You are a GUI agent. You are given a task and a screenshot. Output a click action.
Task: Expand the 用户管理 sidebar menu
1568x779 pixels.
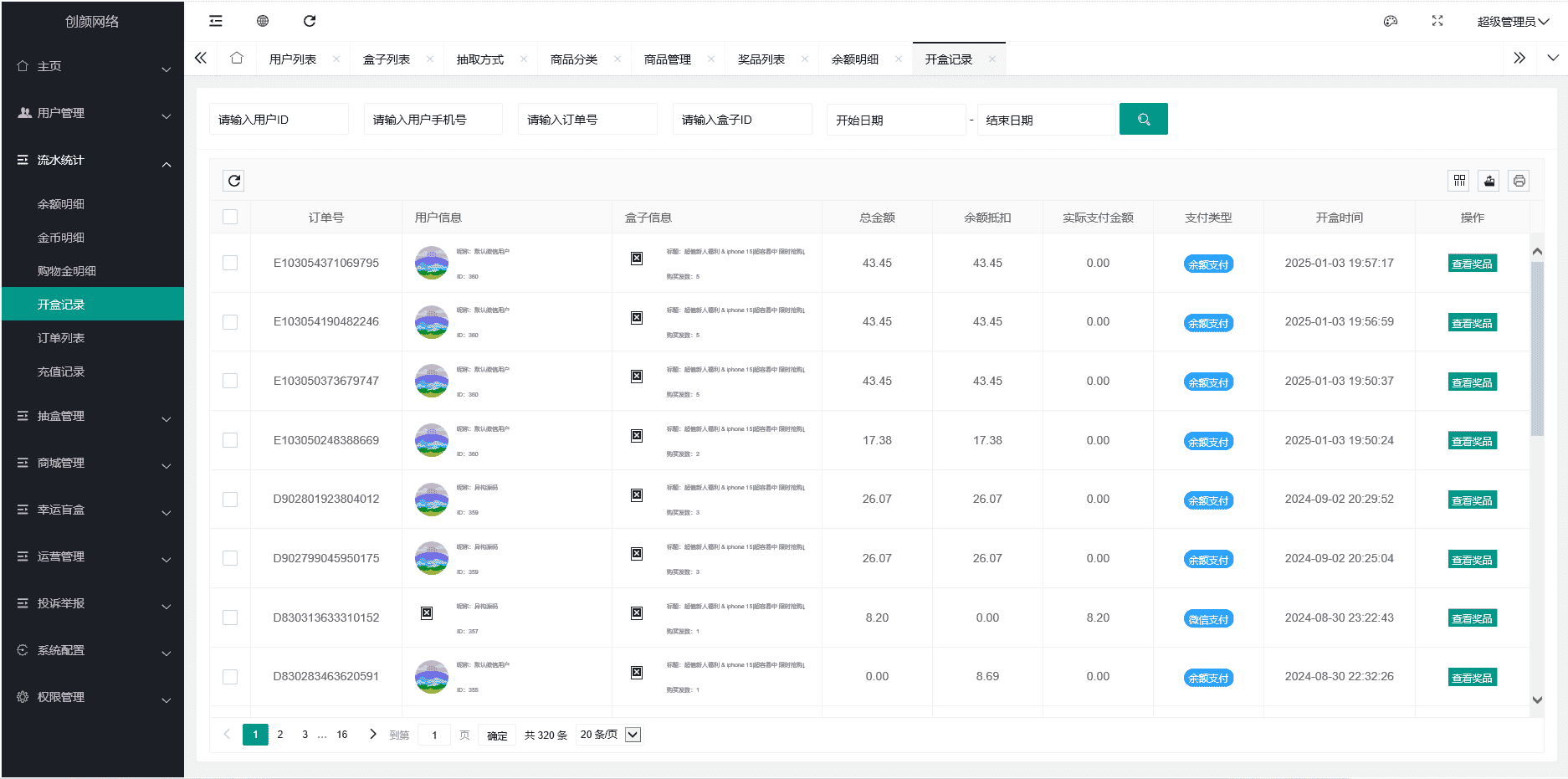pos(92,113)
